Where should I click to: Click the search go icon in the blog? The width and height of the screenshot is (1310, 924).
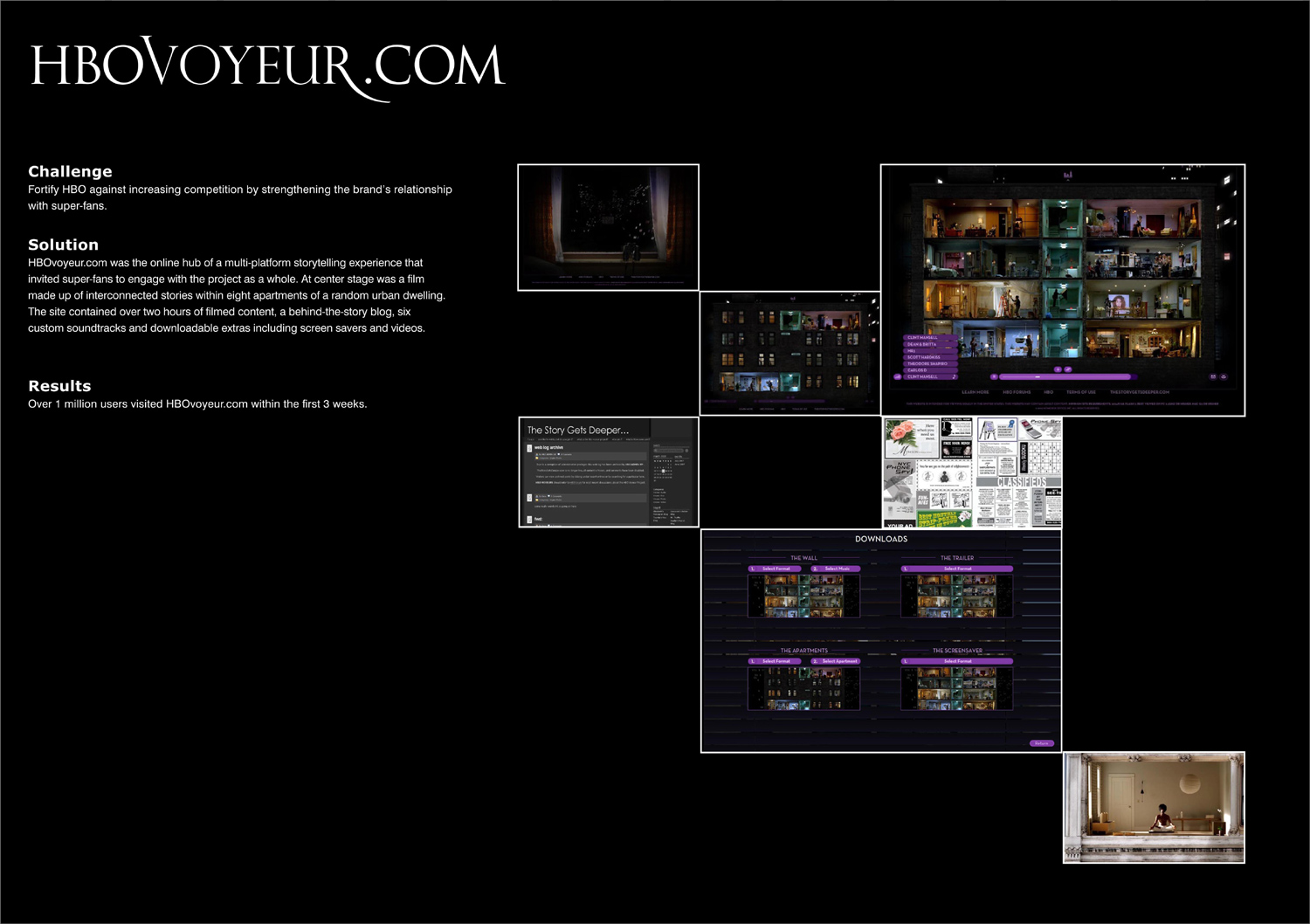(x=686, y=451)
